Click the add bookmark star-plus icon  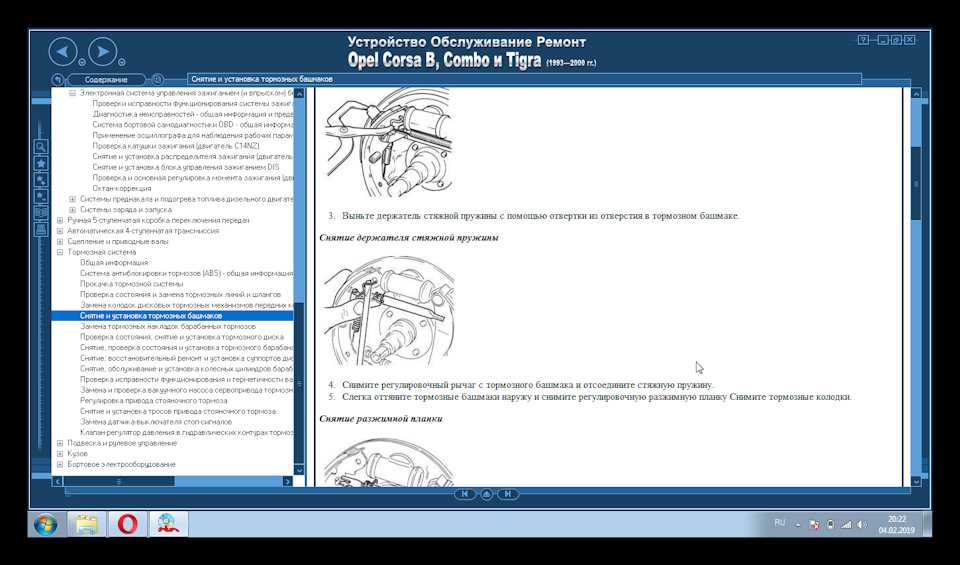(40, 180)
